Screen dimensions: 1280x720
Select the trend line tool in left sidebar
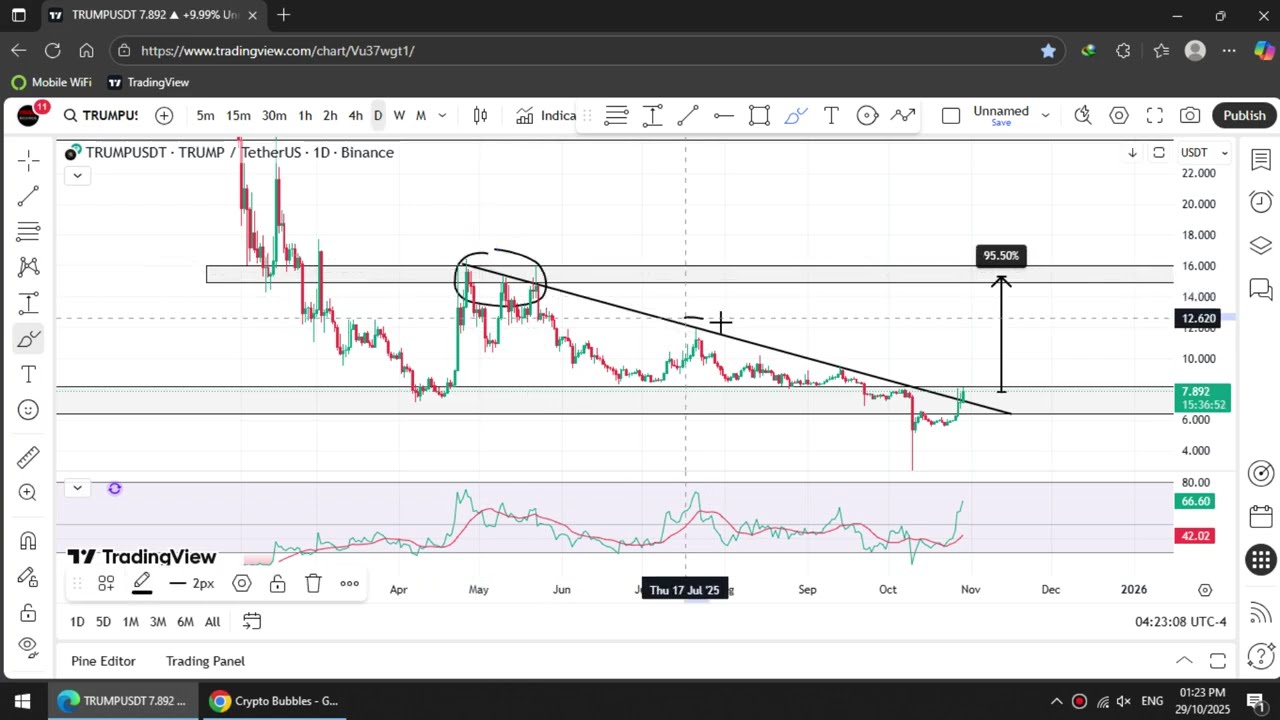(x=28, y=196)
